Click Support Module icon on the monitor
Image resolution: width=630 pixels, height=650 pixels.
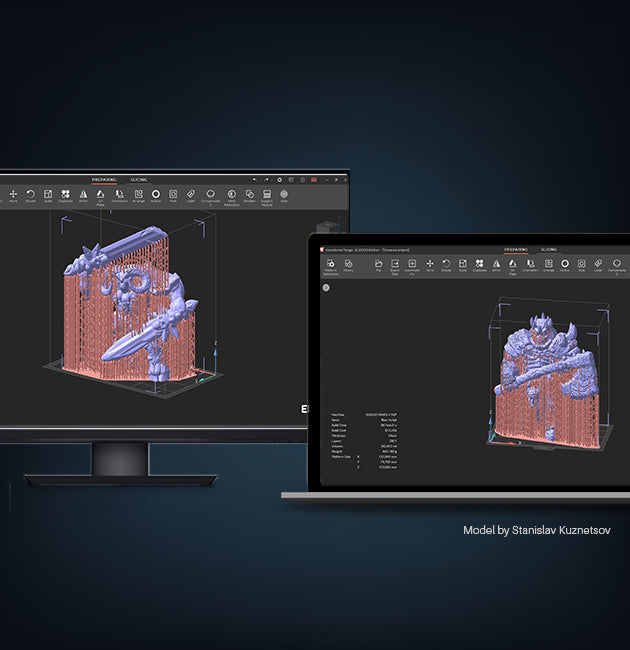(x=266, y=195)
